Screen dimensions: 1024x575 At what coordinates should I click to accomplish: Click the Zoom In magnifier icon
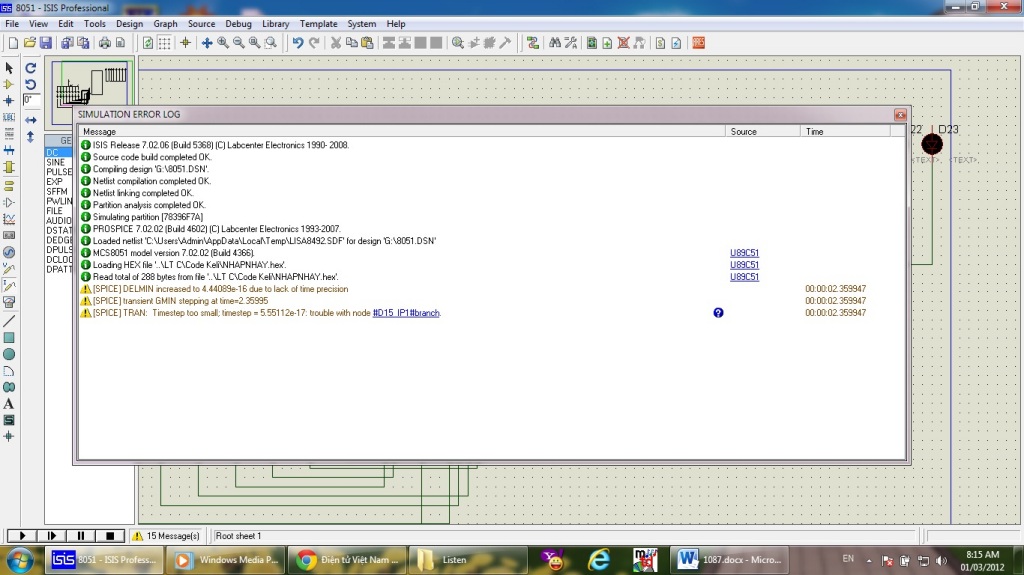tap(223, 43)
